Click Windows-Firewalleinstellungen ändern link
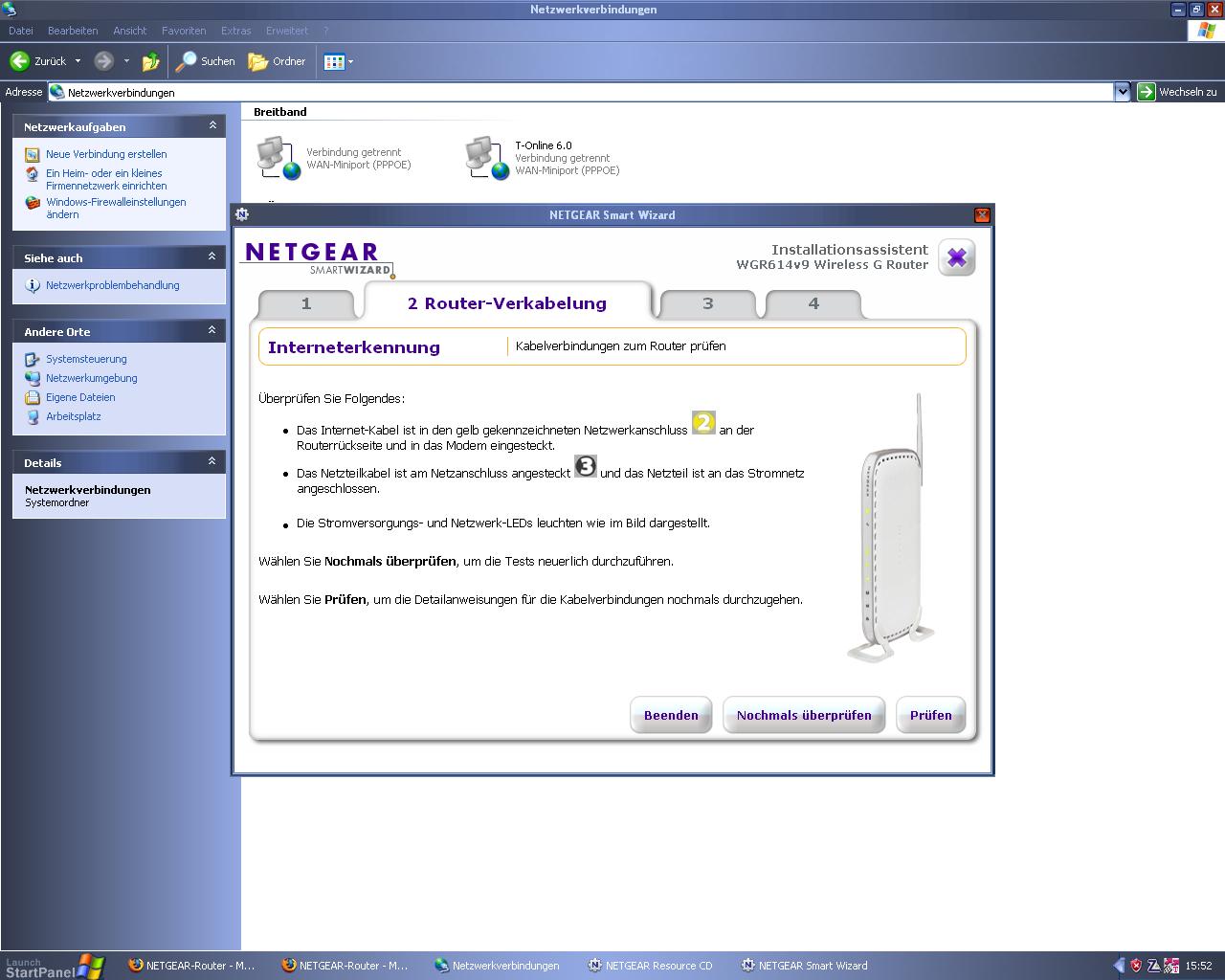Viewport: 1225px width, 980px height. [x=116, y=209]
